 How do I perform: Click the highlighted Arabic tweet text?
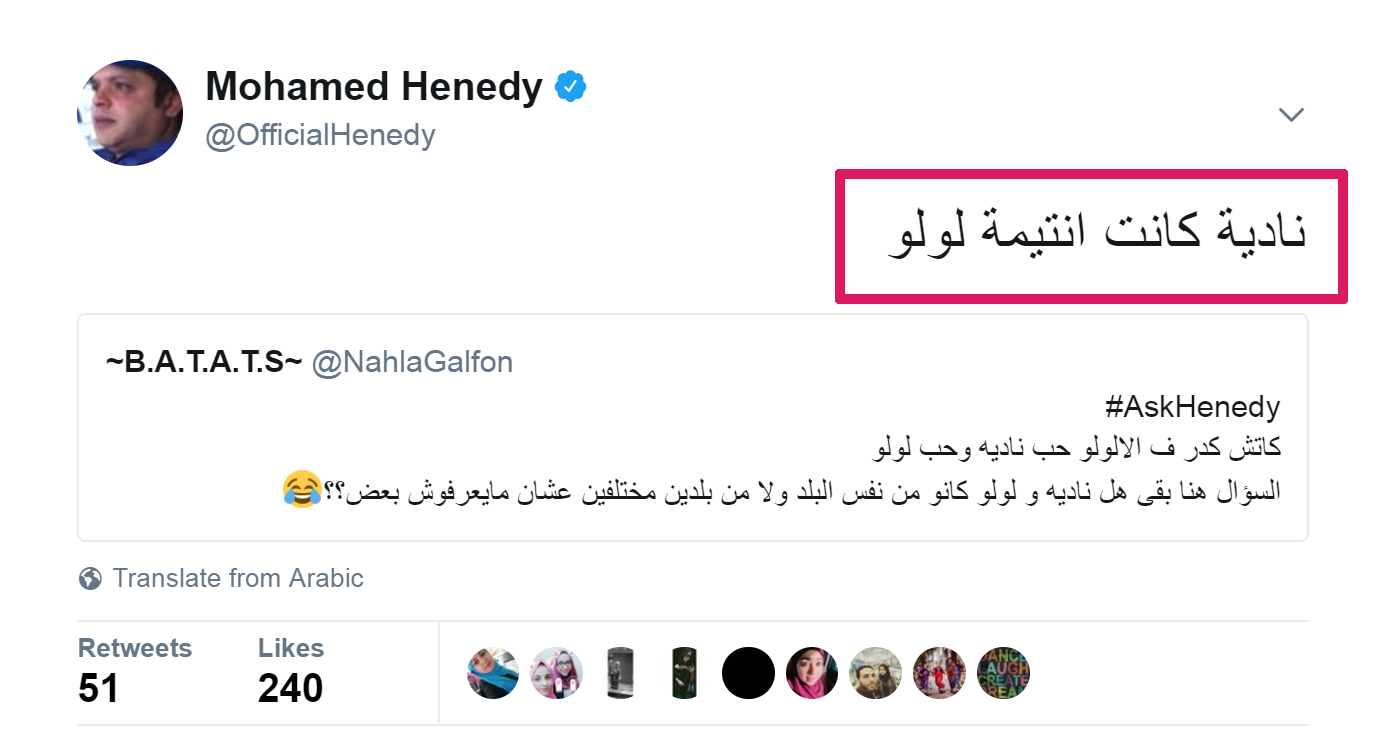[x=1097, y=236]
